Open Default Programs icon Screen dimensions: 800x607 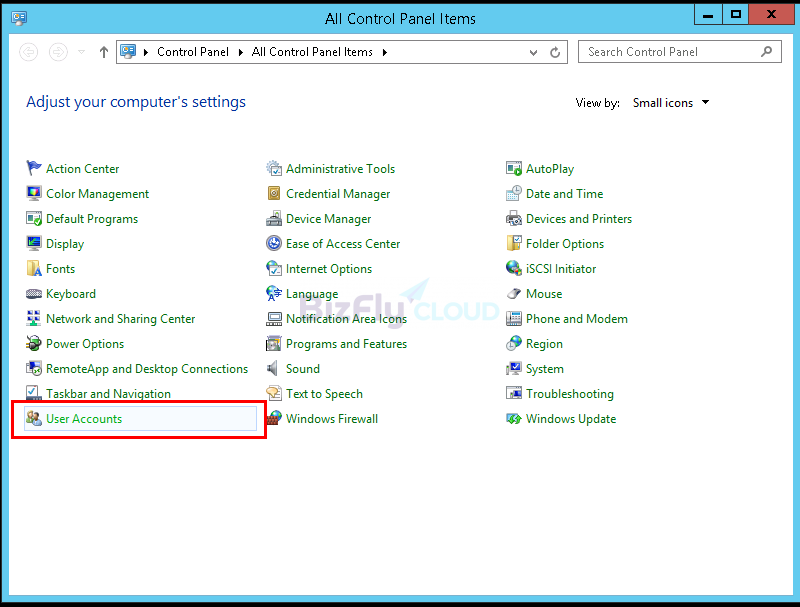[x=34, y=218]
